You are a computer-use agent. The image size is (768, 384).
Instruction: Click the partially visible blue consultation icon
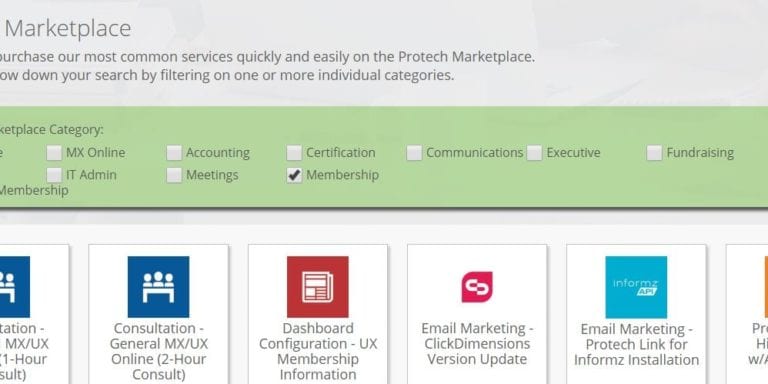(x=15, y=287)
